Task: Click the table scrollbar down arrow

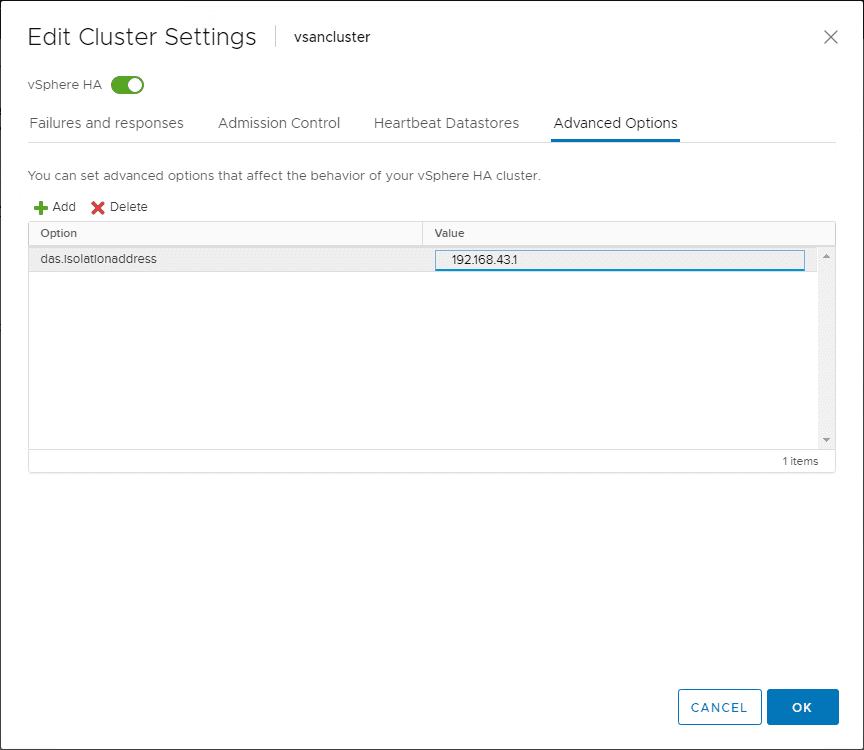Action: click(826, 439)
